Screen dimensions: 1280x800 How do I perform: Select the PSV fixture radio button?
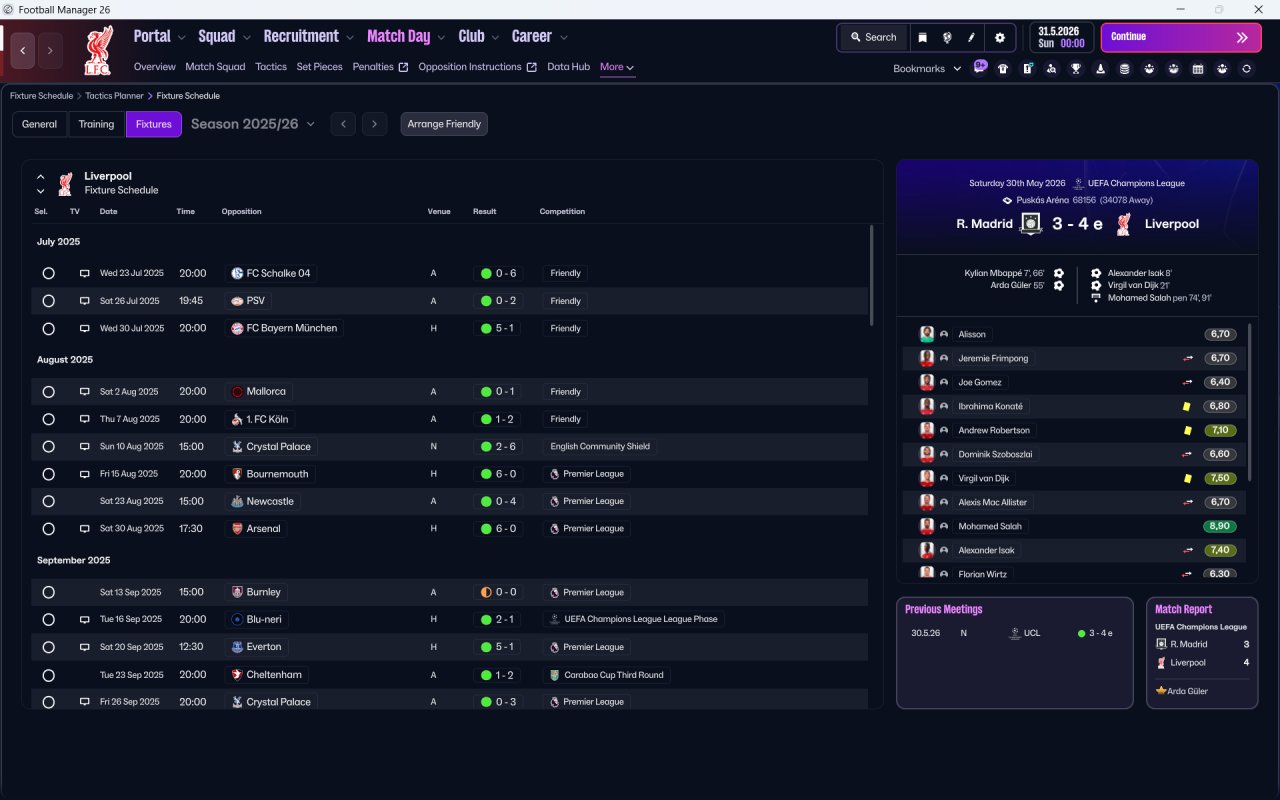48,301
